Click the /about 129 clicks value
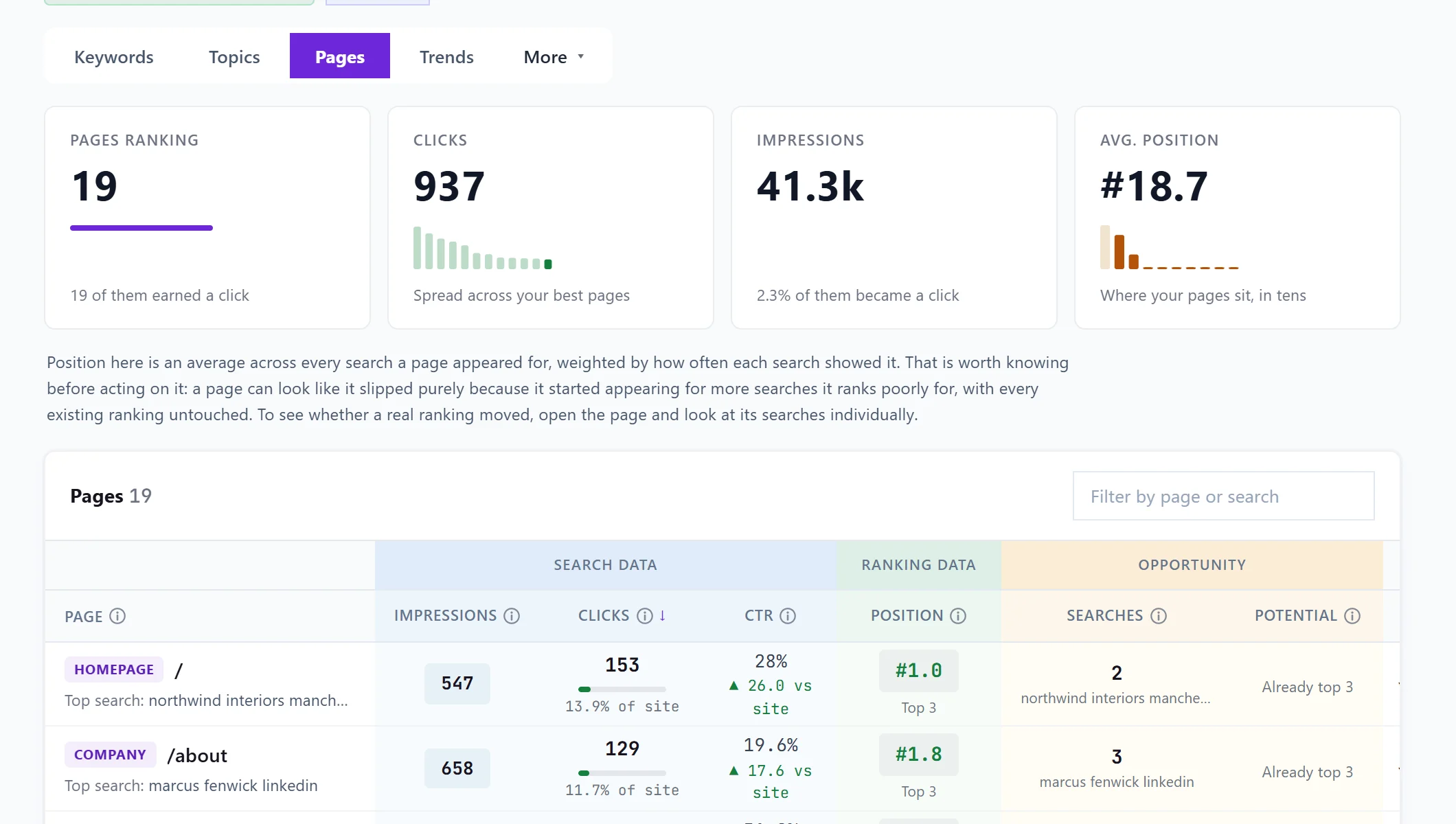Screen dimensions: 1456x824 pos(622,748)
